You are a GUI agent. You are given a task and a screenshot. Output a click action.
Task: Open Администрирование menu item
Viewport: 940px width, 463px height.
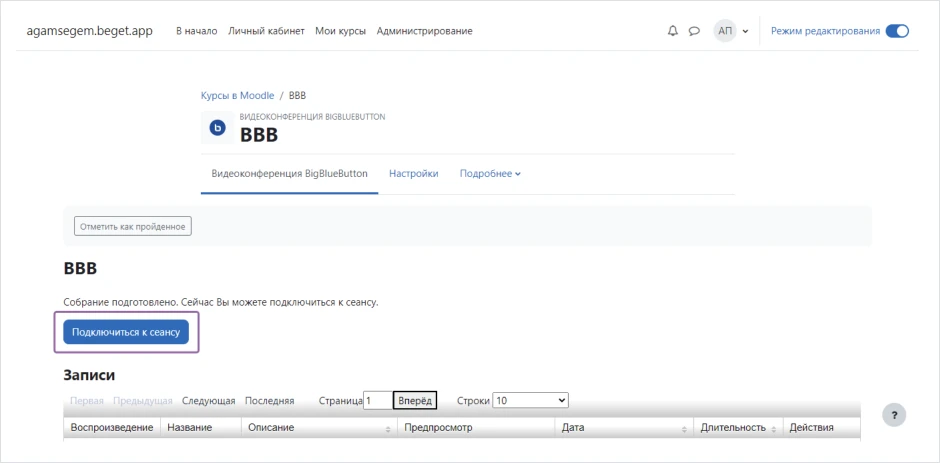pyautogui.click(x=424, y=31)
